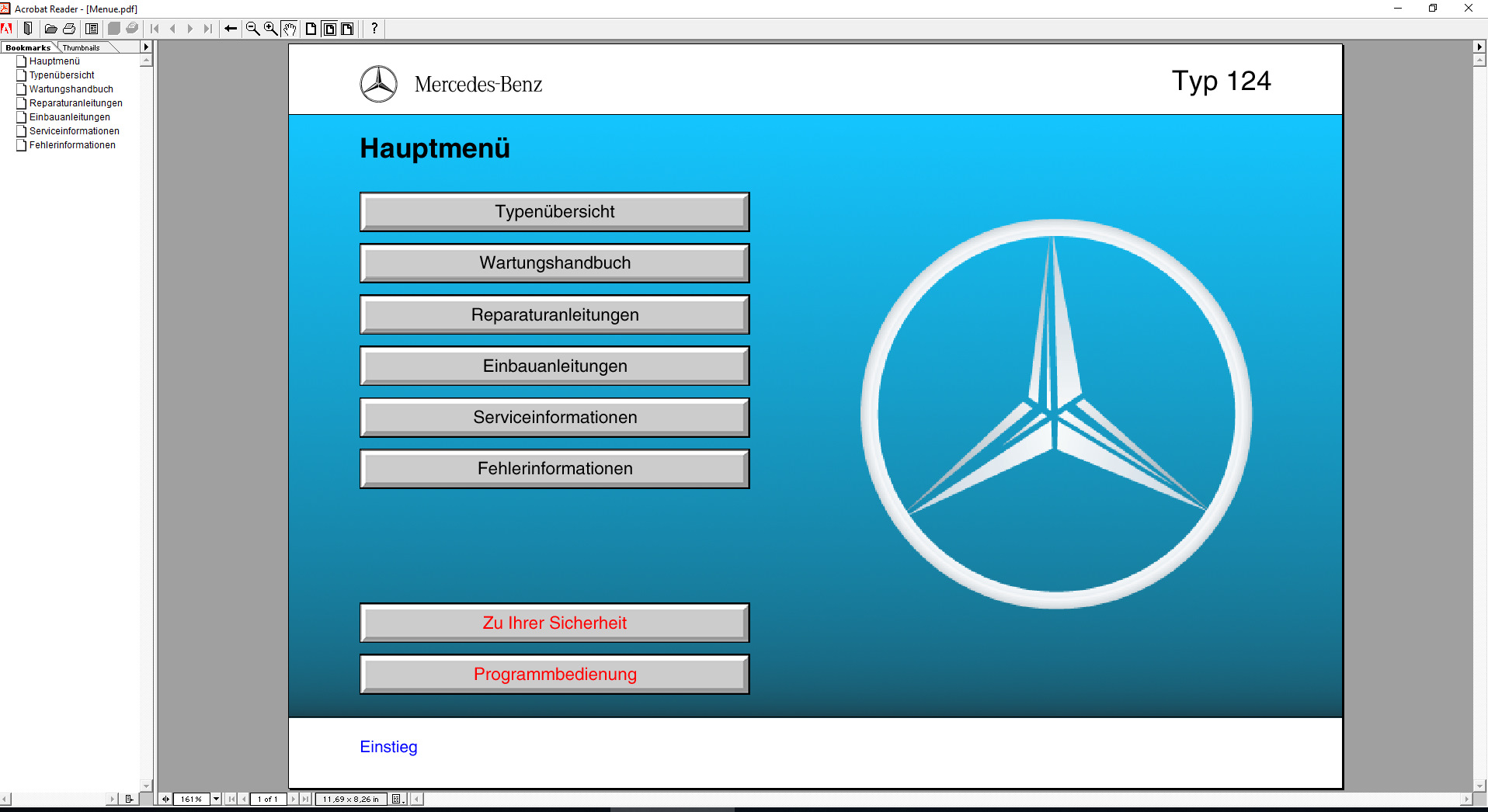Select the zoom out magnifier tool
Screen dimensions: 1488x812
252,29
